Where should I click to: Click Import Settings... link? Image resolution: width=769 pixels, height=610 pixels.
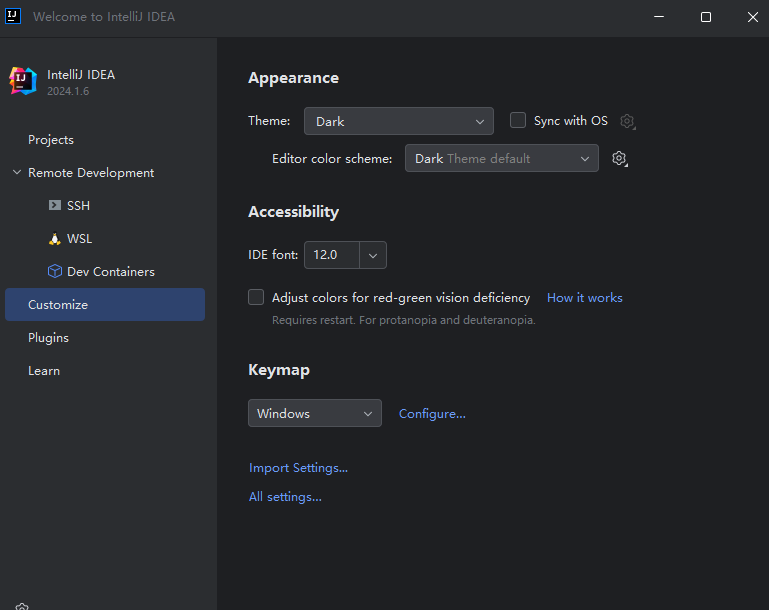pos(298,468)
